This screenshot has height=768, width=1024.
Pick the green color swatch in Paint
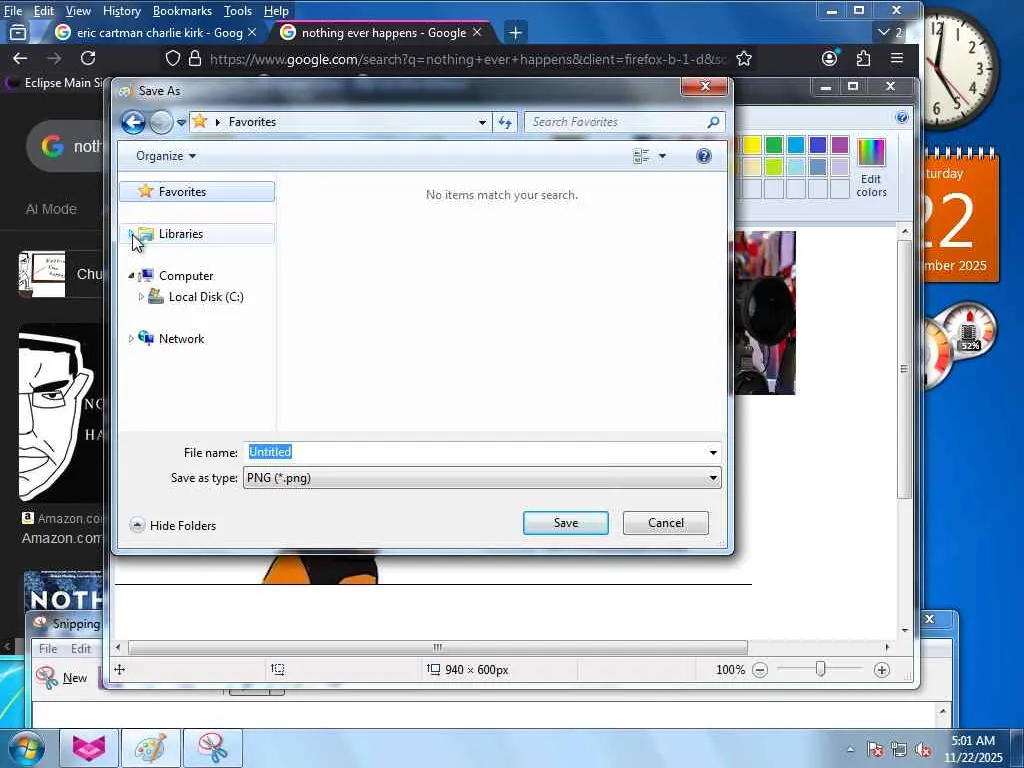(x=773, y=144)
